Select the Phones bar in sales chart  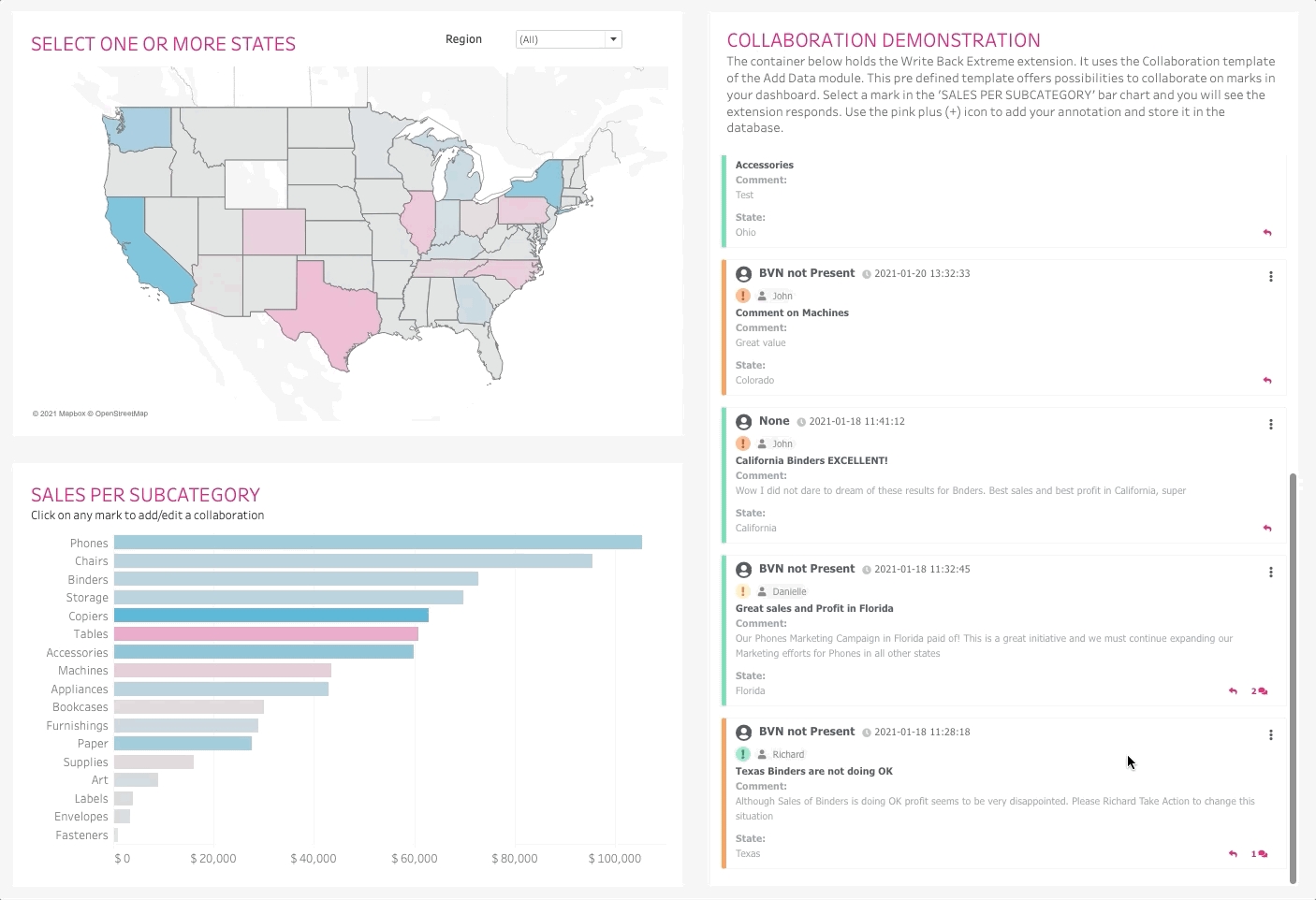(377, 543)
